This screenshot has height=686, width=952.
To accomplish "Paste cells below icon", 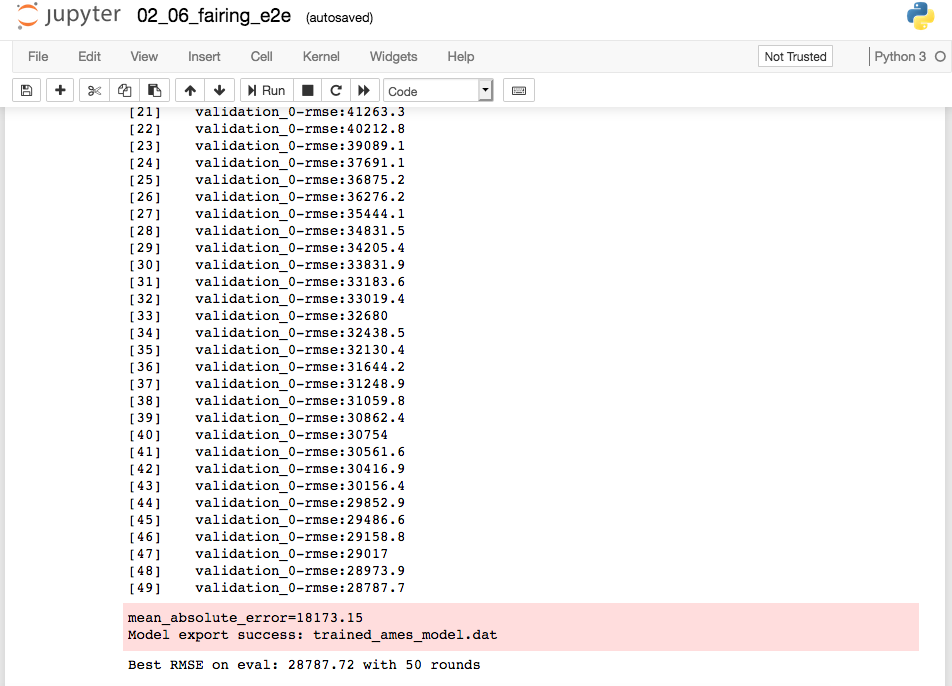I will [x=154, y=91].
